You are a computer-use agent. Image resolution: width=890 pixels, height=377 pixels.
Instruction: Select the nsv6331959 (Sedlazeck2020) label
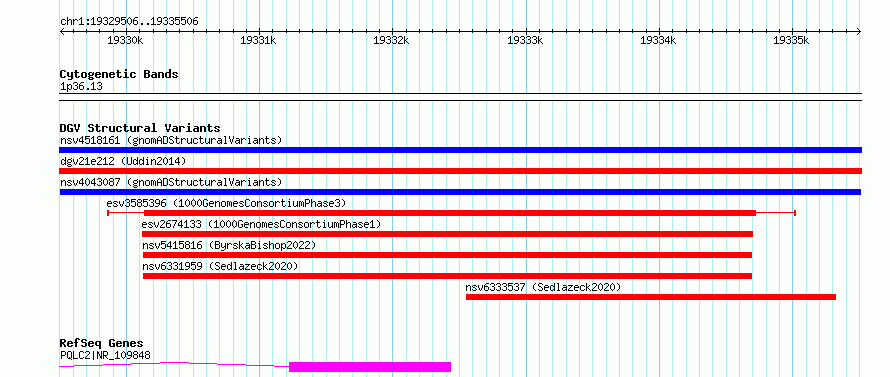tap(220, 266)
